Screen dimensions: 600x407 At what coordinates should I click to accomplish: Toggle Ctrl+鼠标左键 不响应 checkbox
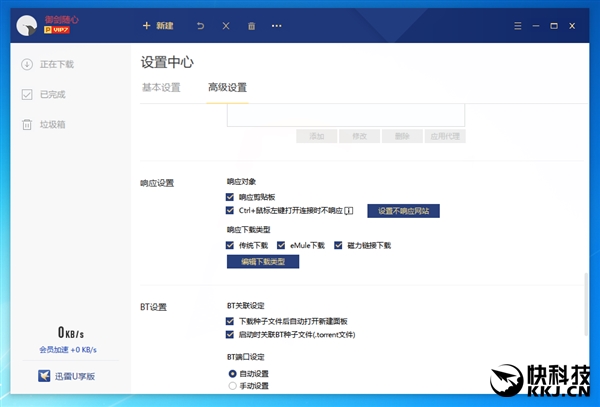[x=230, y=210]
